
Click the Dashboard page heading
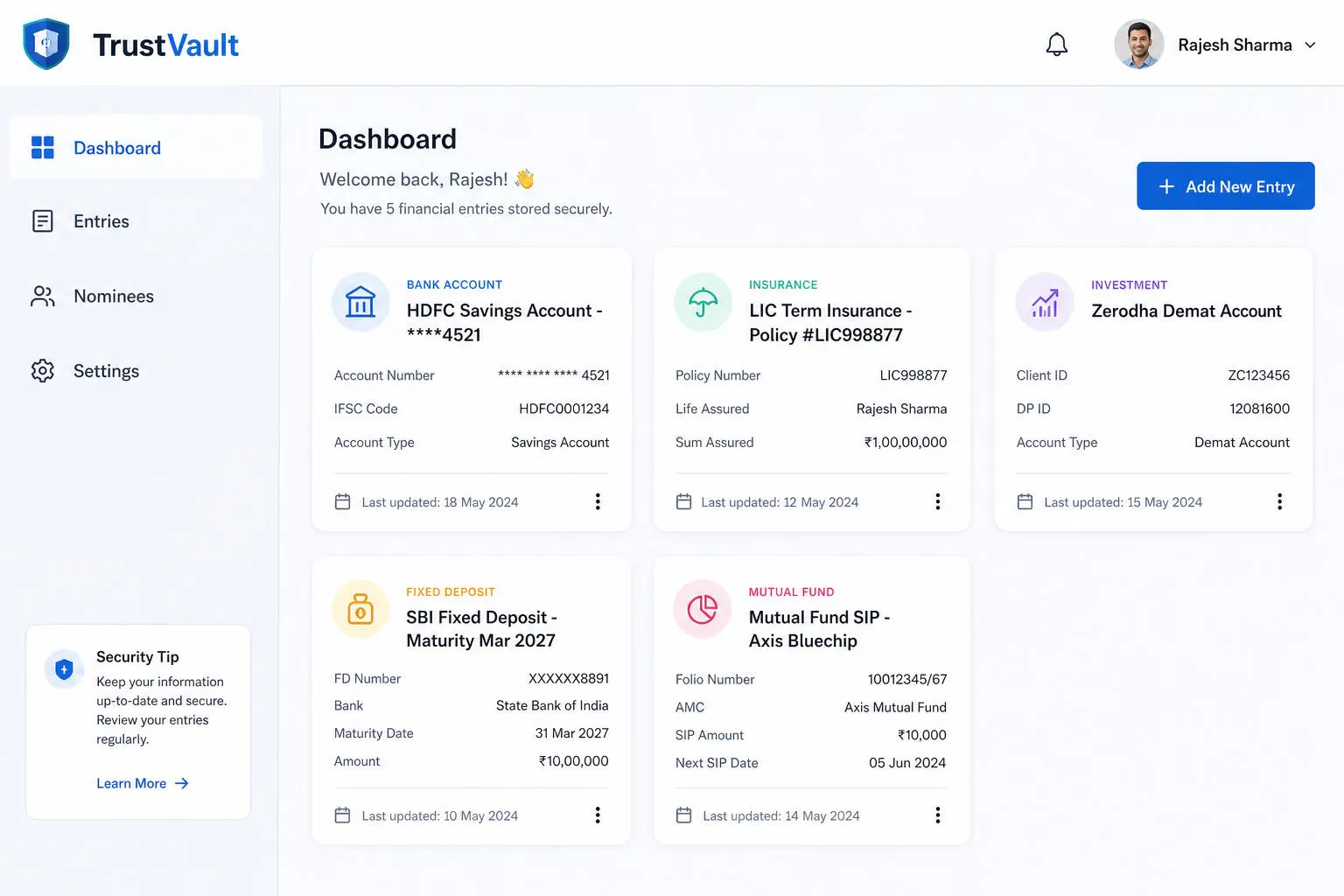[388, 139]
